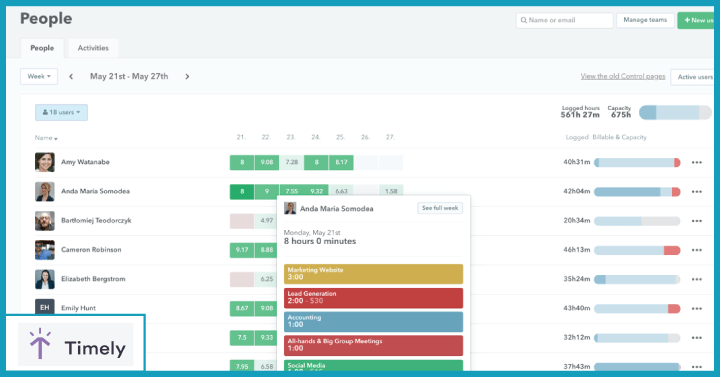Select the People tab
The image size is (720, 377).
click(x=42, y=48)
